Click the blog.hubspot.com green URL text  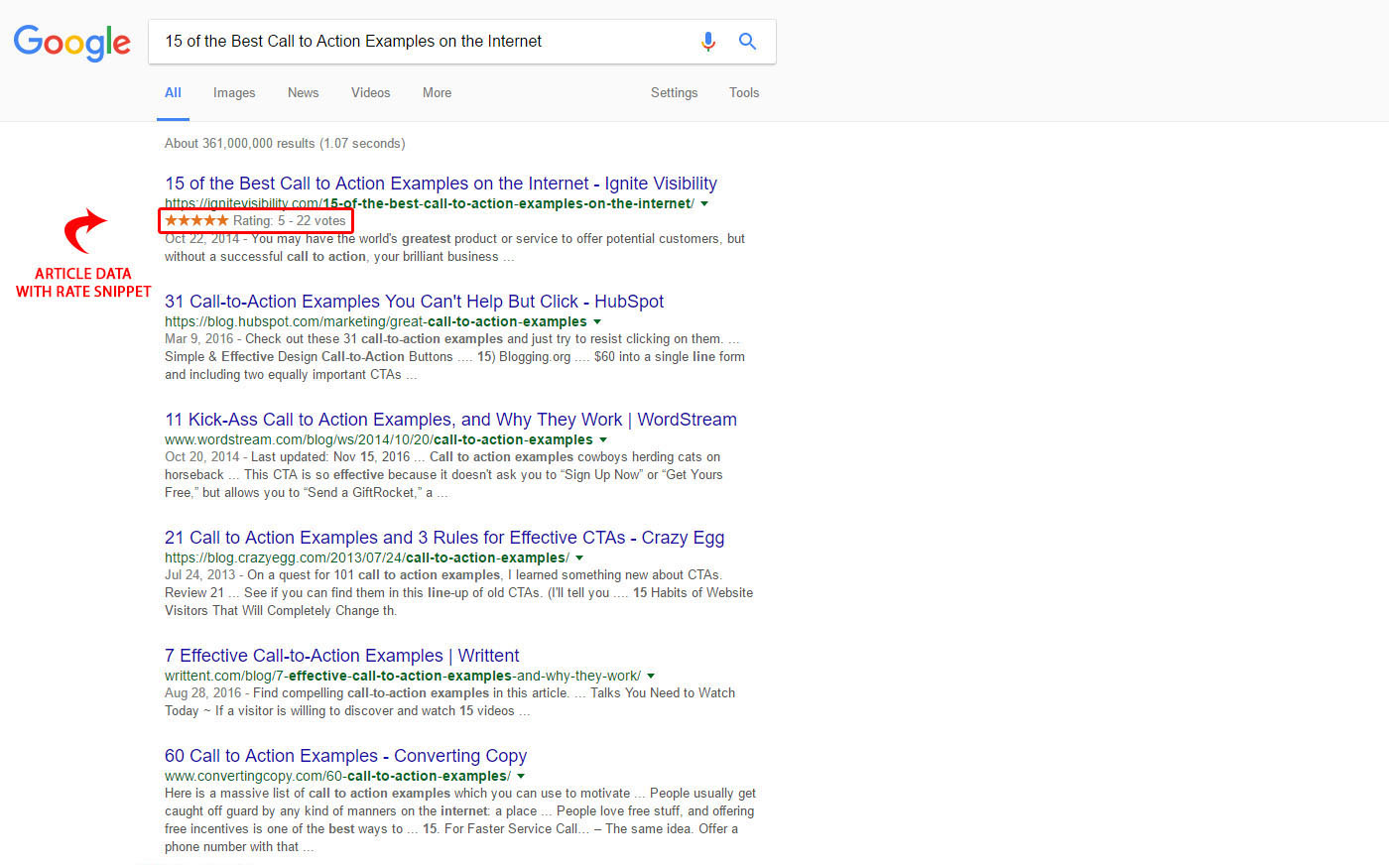[376, 321]
